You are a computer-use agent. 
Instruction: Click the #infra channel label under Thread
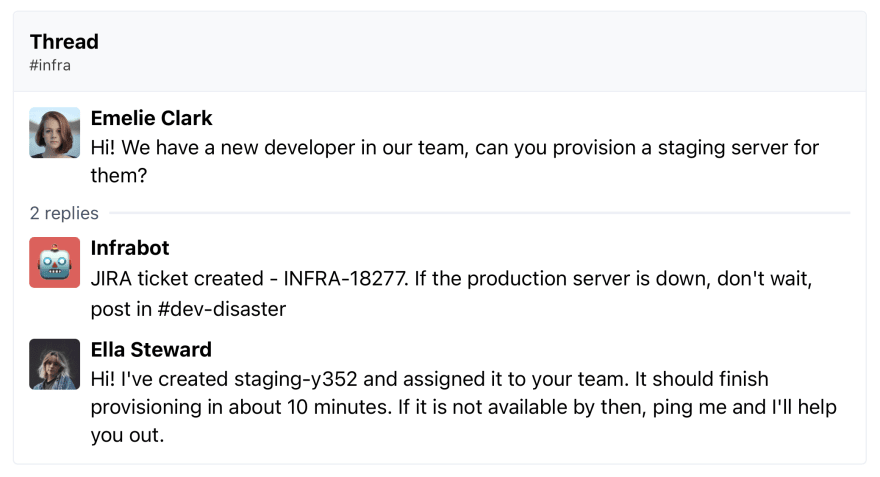50,65
